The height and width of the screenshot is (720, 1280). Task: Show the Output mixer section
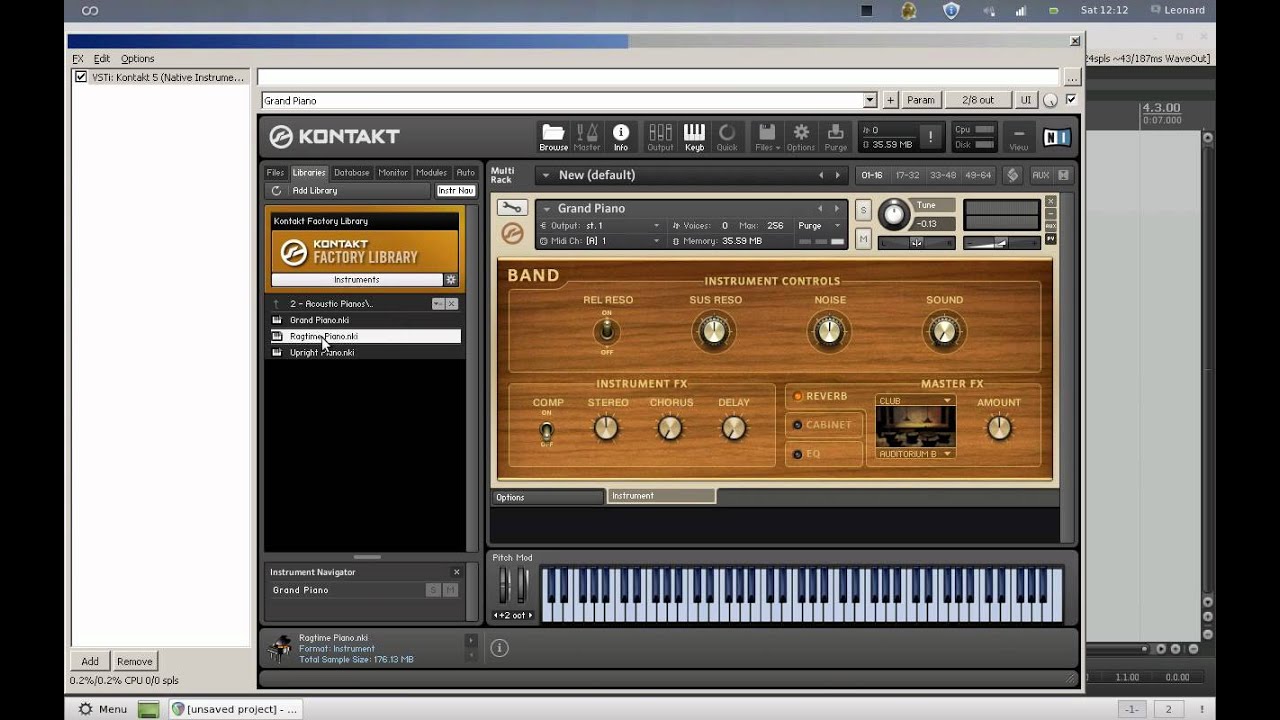pyautogui.click(x=660, y=137)
